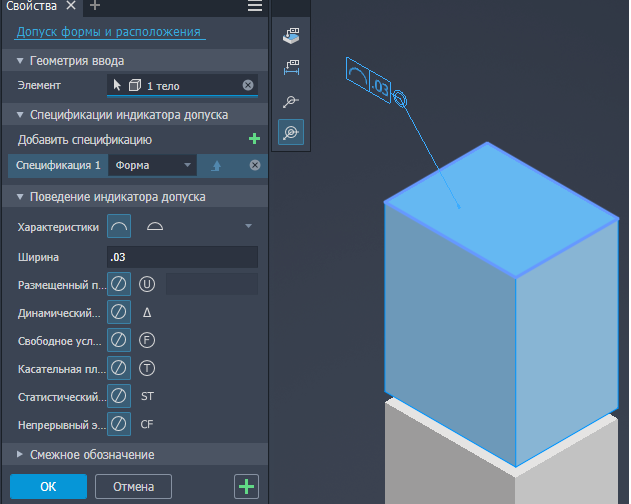
Task: Disable the Касательная плоскость modifier
Action: tap(119, 368)
